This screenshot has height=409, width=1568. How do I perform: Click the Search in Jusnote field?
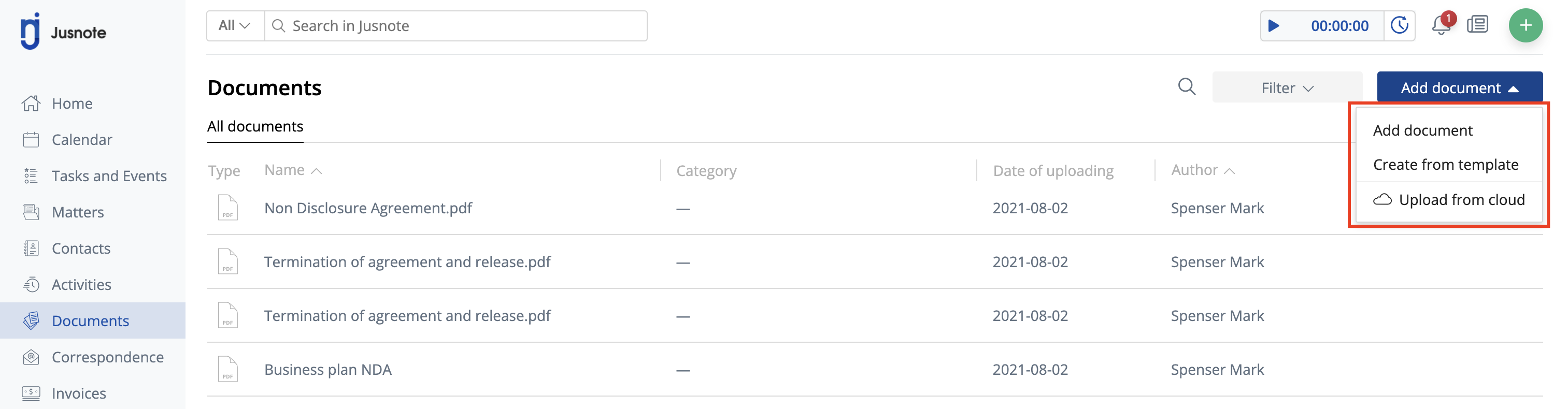(x=455, y=25)
